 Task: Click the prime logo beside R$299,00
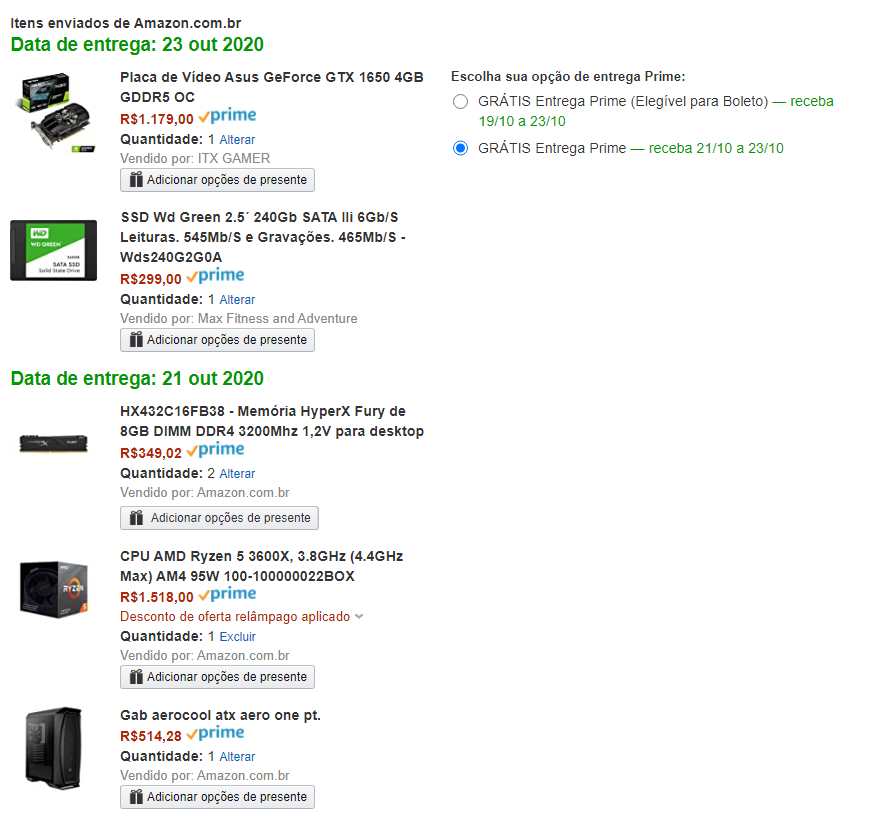pyautogui.click(x=215, y=276)
